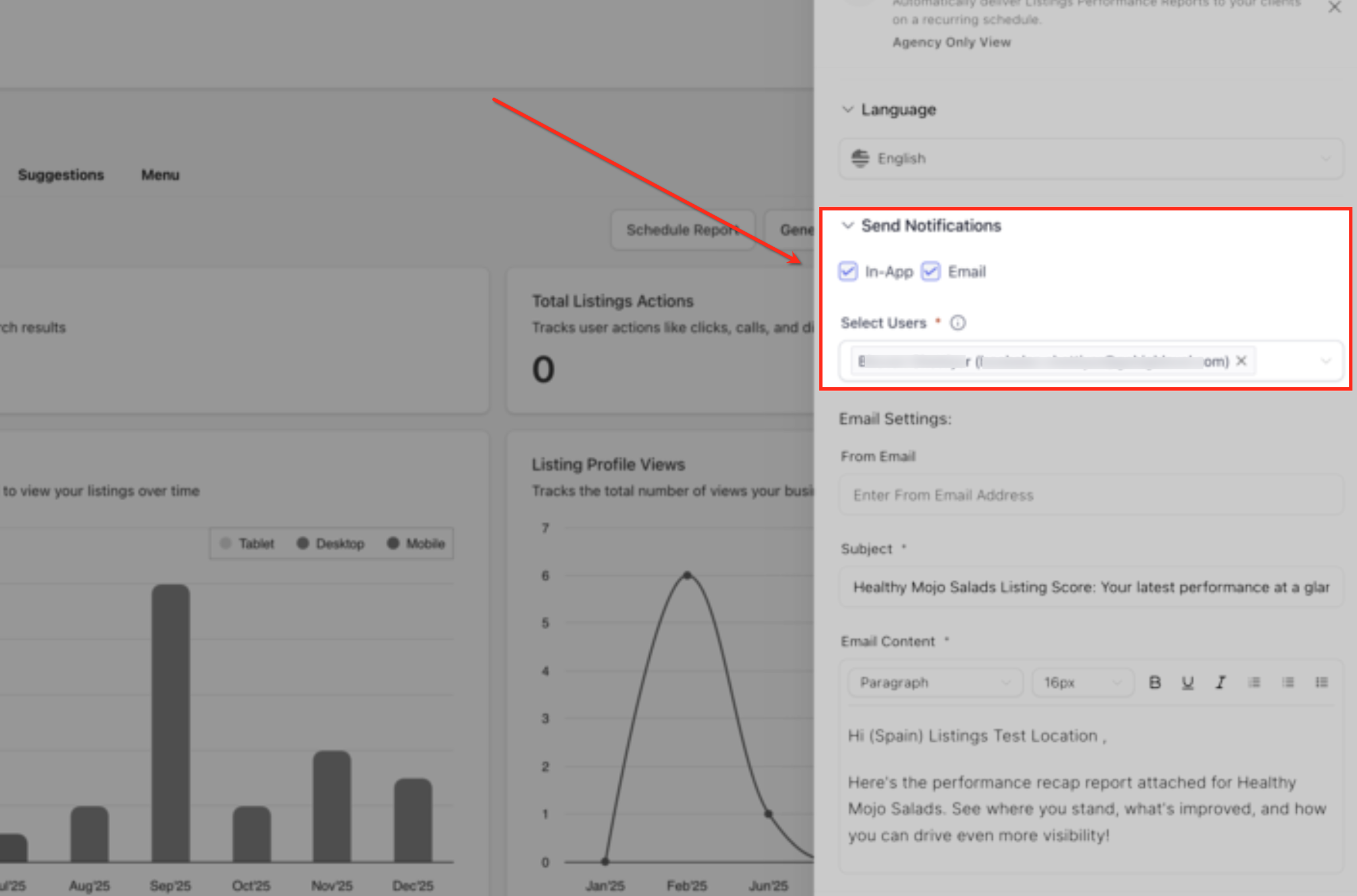Toggle bold formatting in email editor
Image resolution: width=1357 pixels, height=896 pixels.
[1155, 682]
